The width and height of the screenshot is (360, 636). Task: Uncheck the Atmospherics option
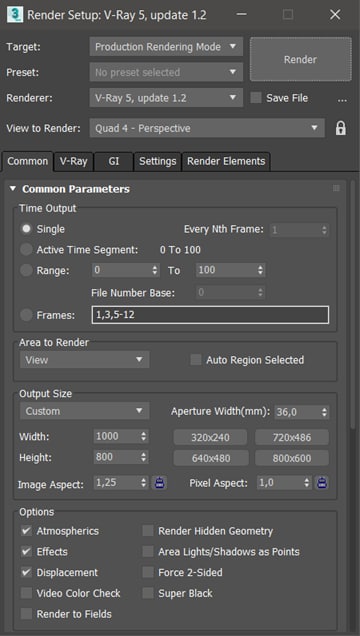click(x=26, y=531)
